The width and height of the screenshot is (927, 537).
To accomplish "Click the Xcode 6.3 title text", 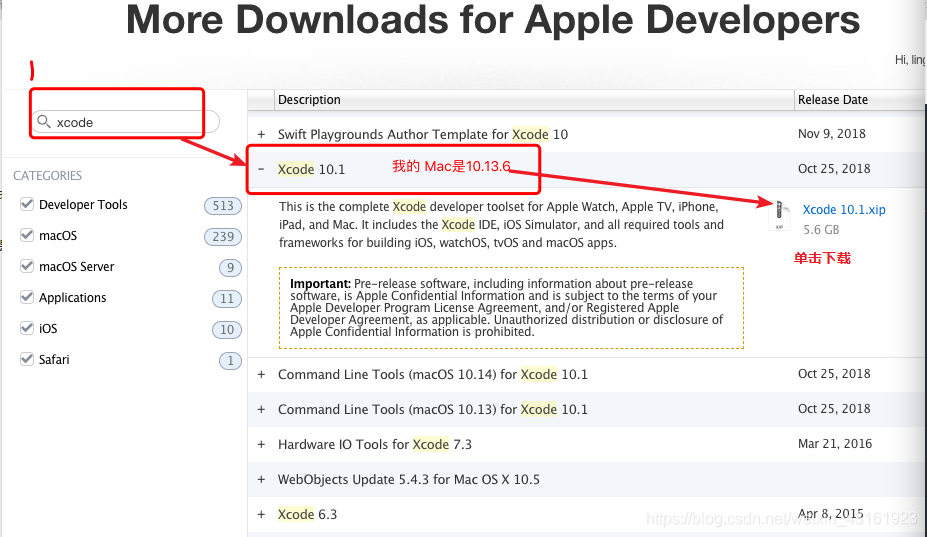I will pyautogui.click(x=307, y=514).
